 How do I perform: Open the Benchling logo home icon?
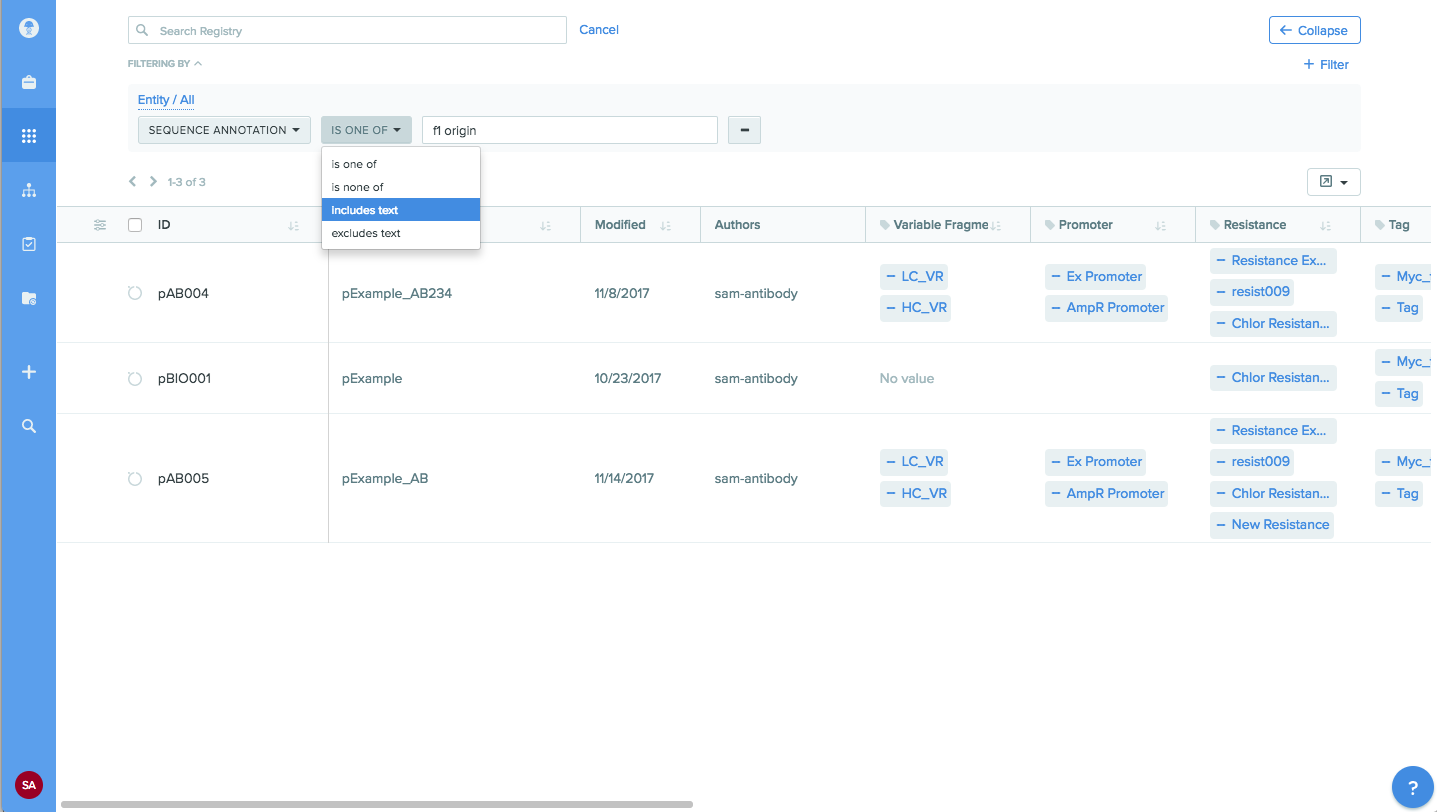click(x=29, y=28)
